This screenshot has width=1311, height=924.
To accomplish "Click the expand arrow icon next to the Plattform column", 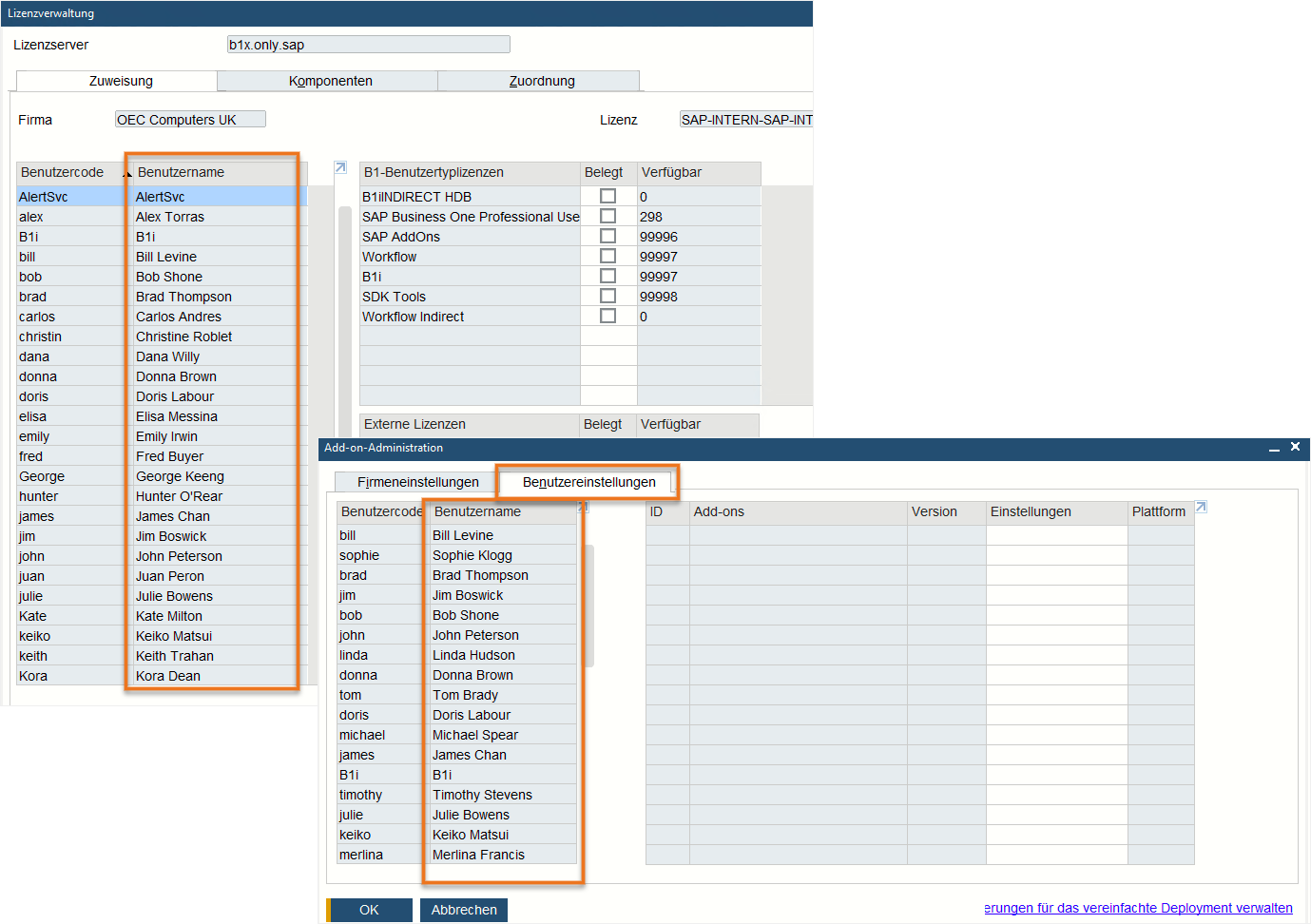I will [x=1201, y=507].
